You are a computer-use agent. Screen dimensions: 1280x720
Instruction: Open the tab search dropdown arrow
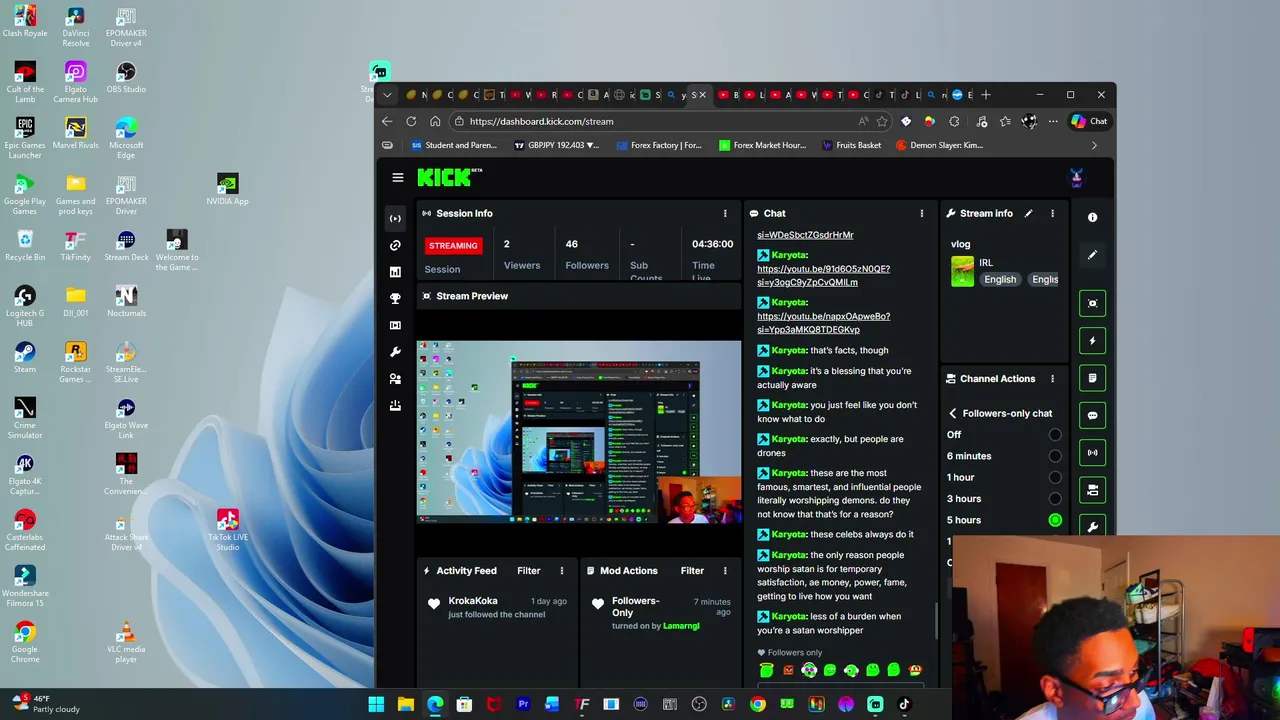click(387, 95)
